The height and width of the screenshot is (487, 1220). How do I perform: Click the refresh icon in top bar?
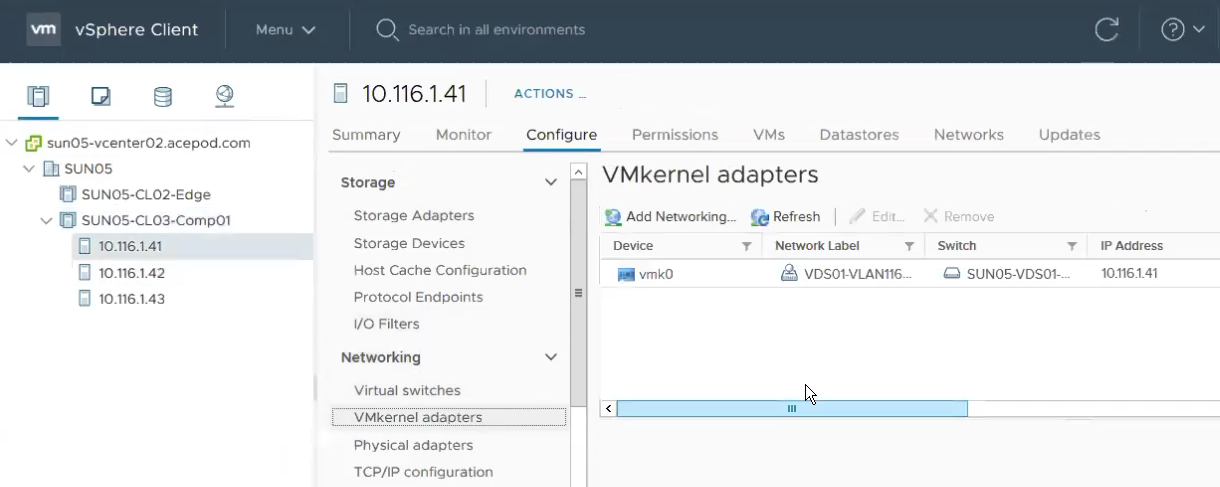(x=1107, y=30)
